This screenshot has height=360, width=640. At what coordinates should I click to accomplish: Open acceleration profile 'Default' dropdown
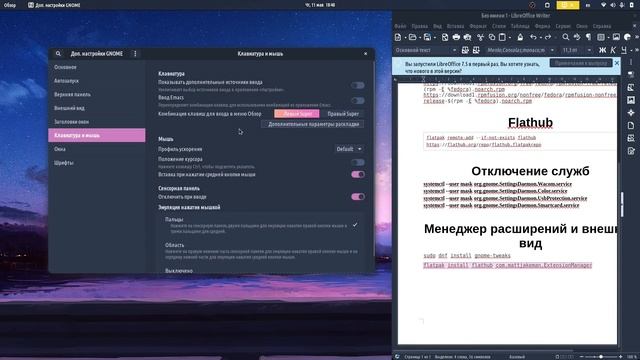point(349,149)
